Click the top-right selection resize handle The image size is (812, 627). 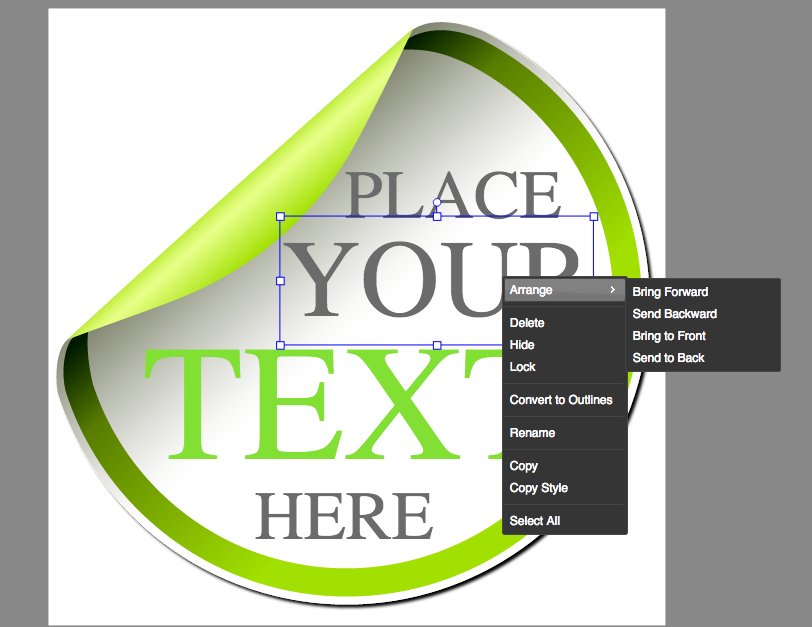594,216
